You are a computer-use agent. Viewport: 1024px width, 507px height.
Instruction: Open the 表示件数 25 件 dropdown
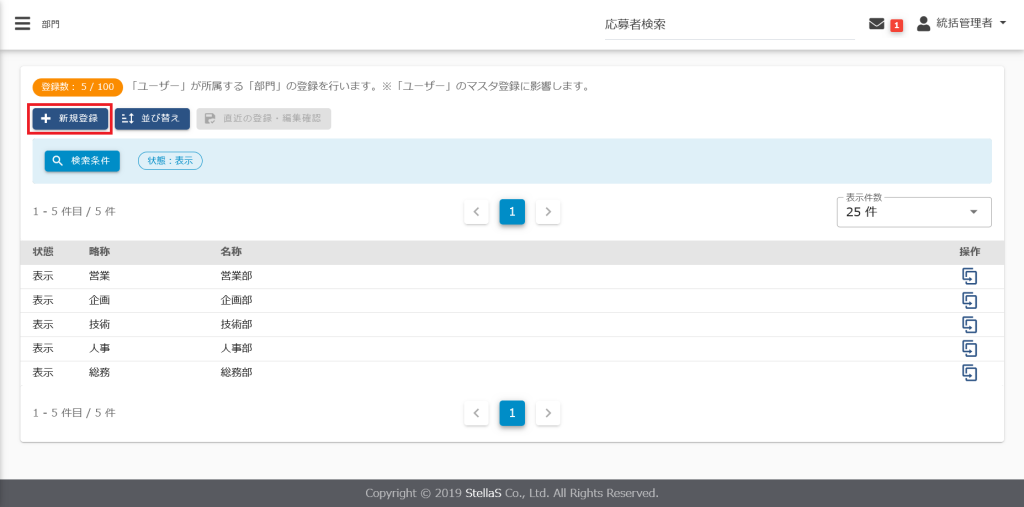[x=913, y=212]
